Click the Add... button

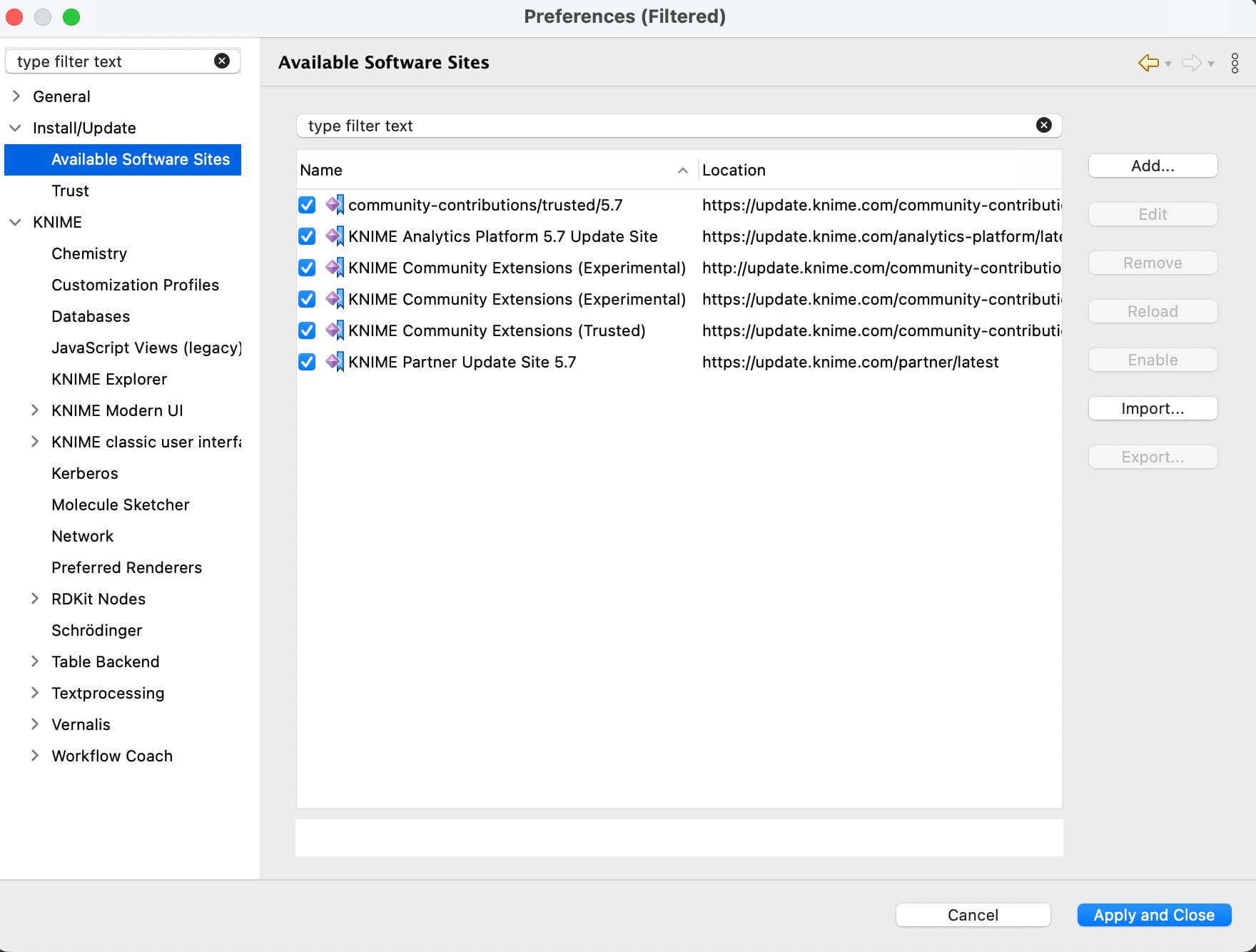1153,166
